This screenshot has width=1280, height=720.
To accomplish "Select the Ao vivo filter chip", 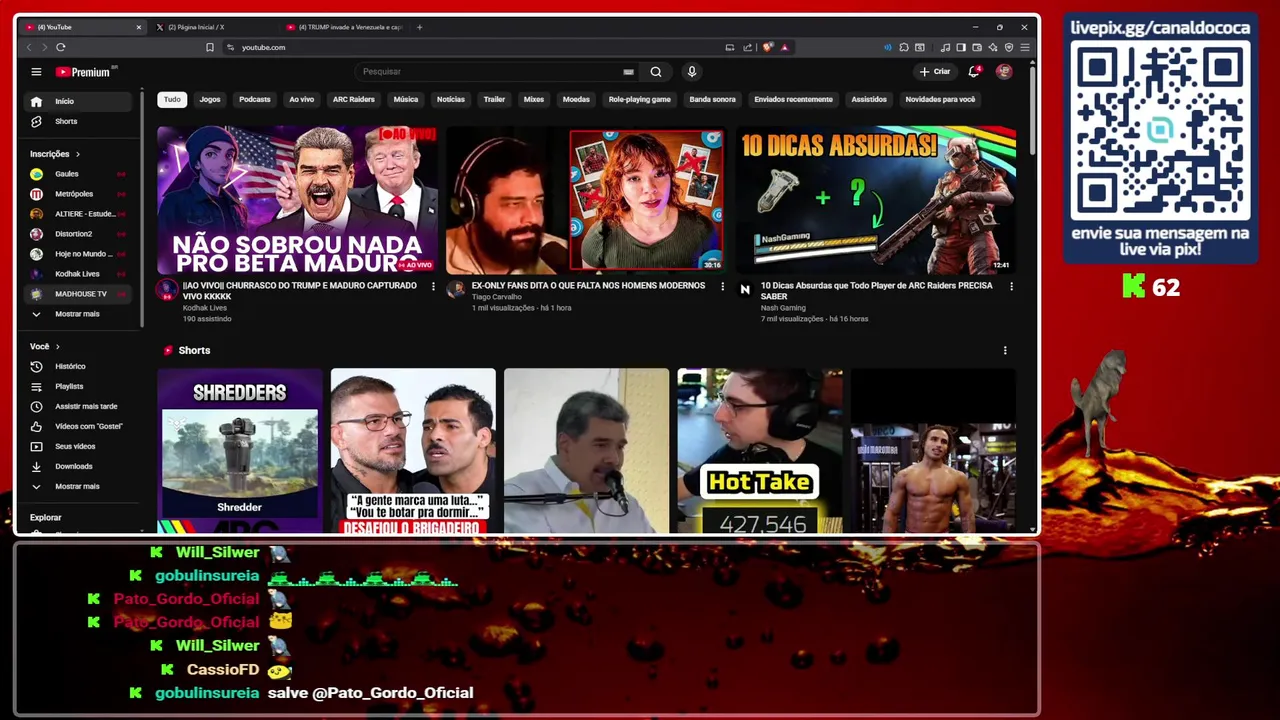I will 301,99.
